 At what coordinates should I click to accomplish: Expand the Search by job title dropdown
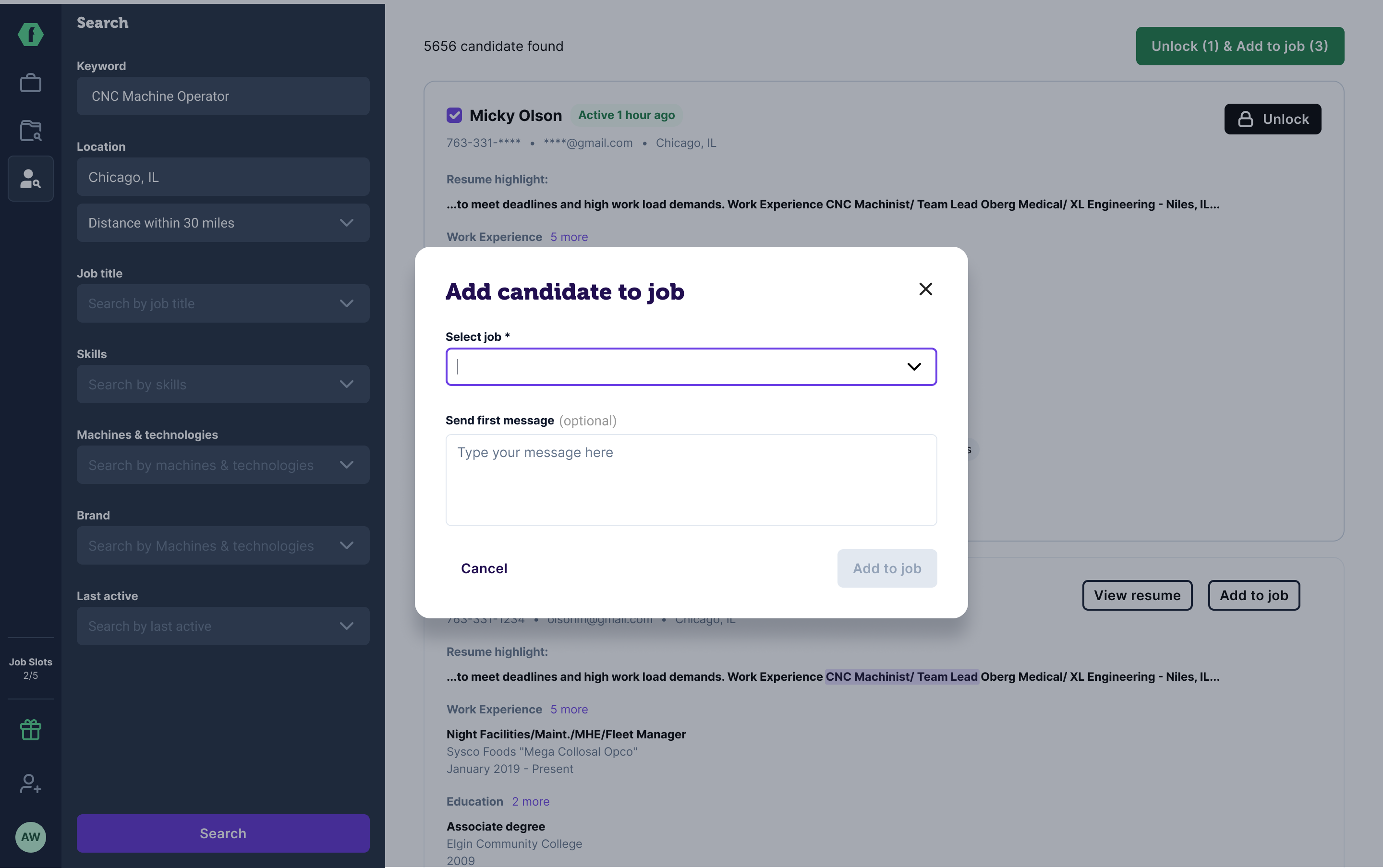coord(223,303)
